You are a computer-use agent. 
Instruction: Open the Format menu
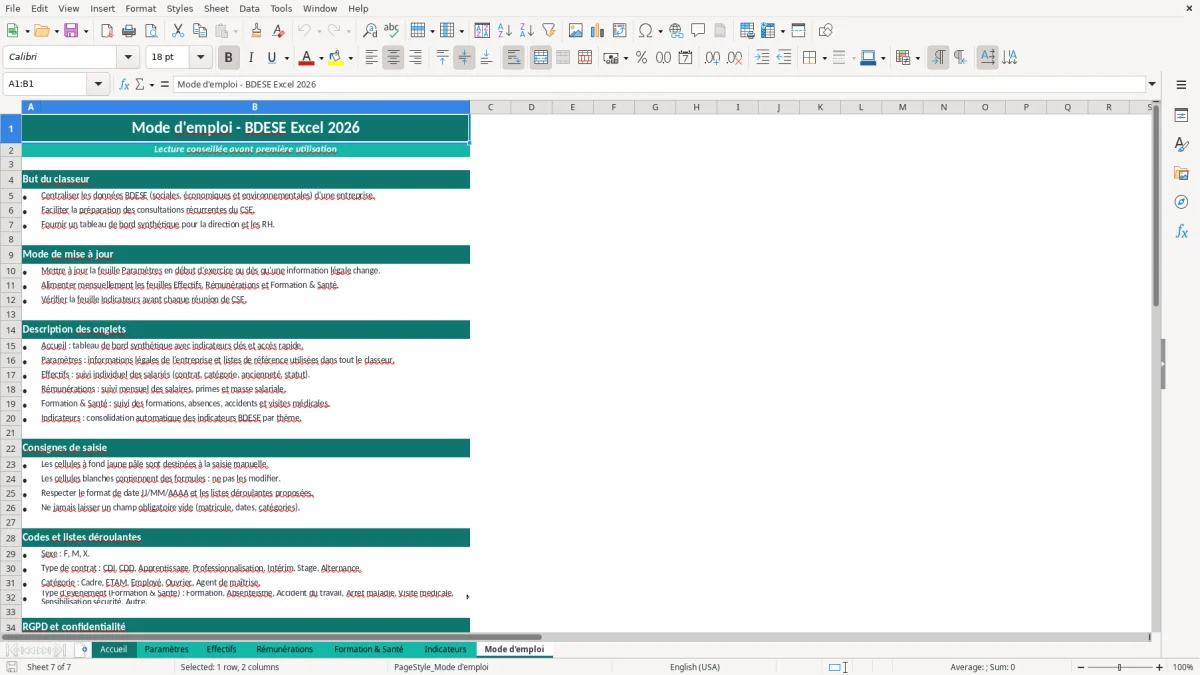pyautogui.click(x=140, y=8)
